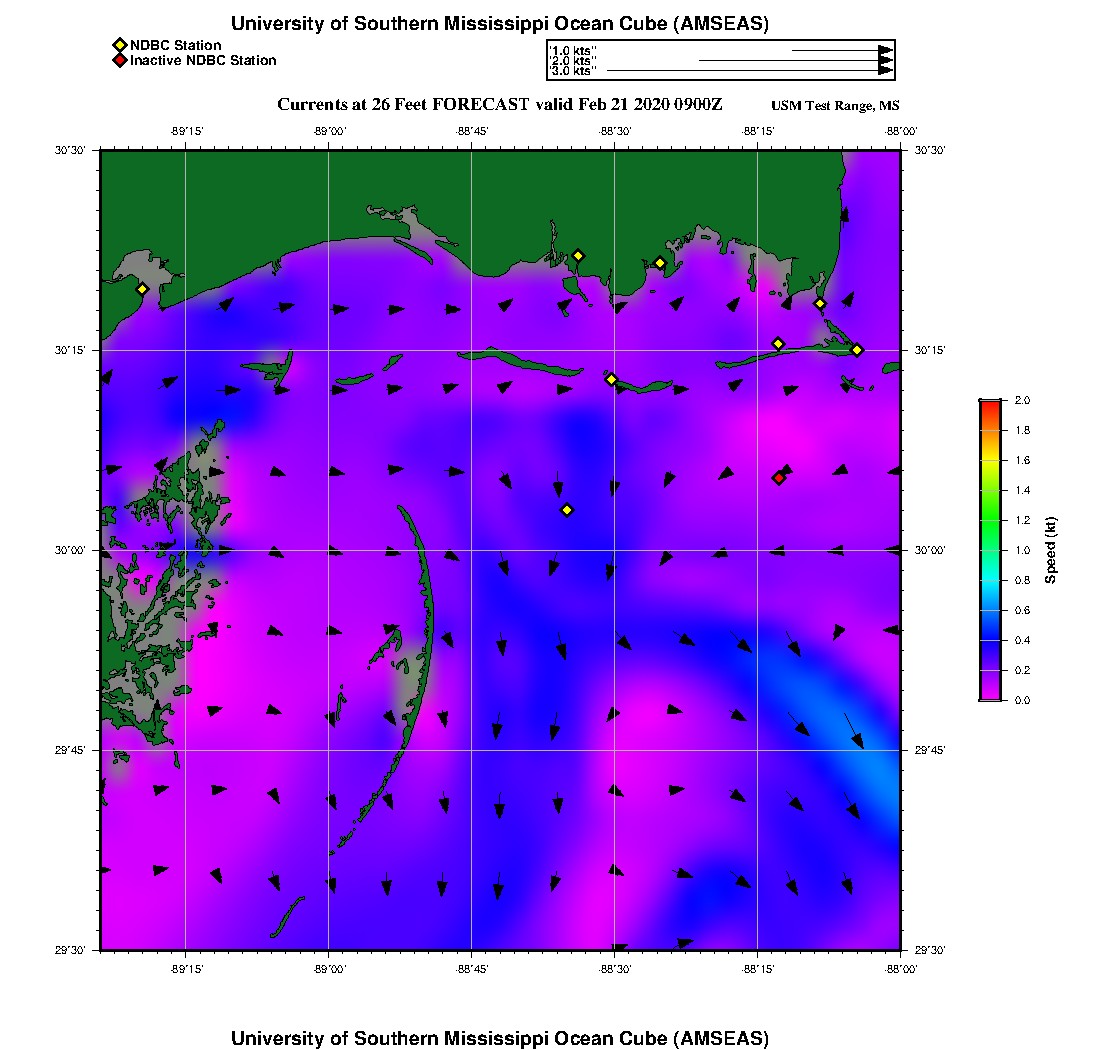The width and height of the screenshot is (1100, 1050).
Task: Select yellow station marker nearest the 88°30' gridline
Action: 611,379
